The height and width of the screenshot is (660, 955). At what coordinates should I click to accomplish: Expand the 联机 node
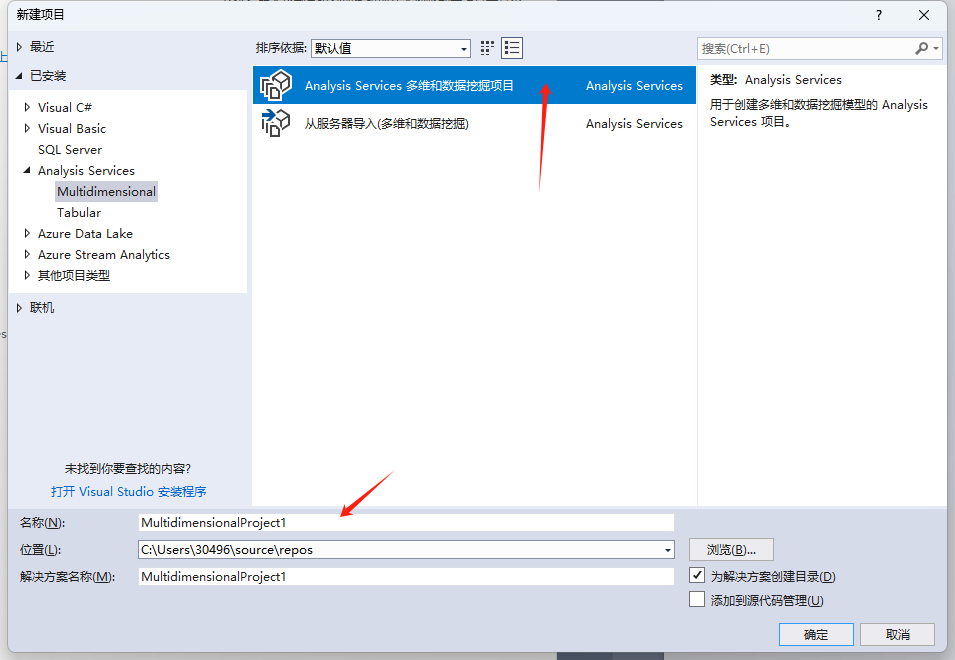(x=19, y=308)
